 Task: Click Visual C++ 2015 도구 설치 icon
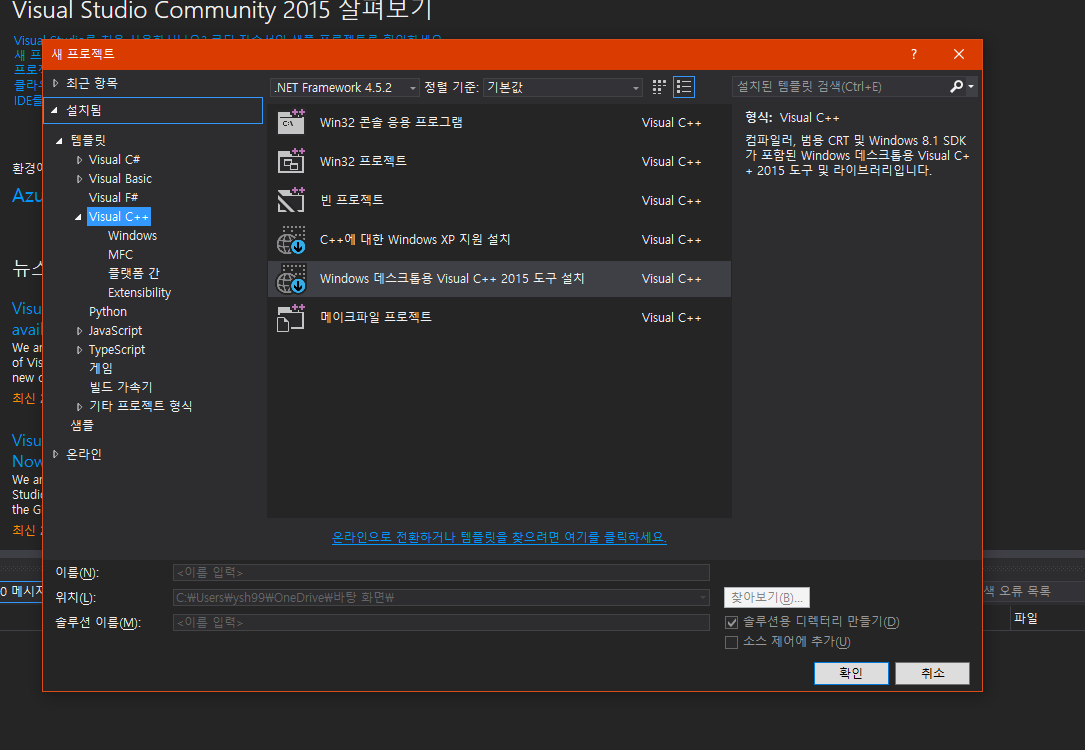point(291,279)
